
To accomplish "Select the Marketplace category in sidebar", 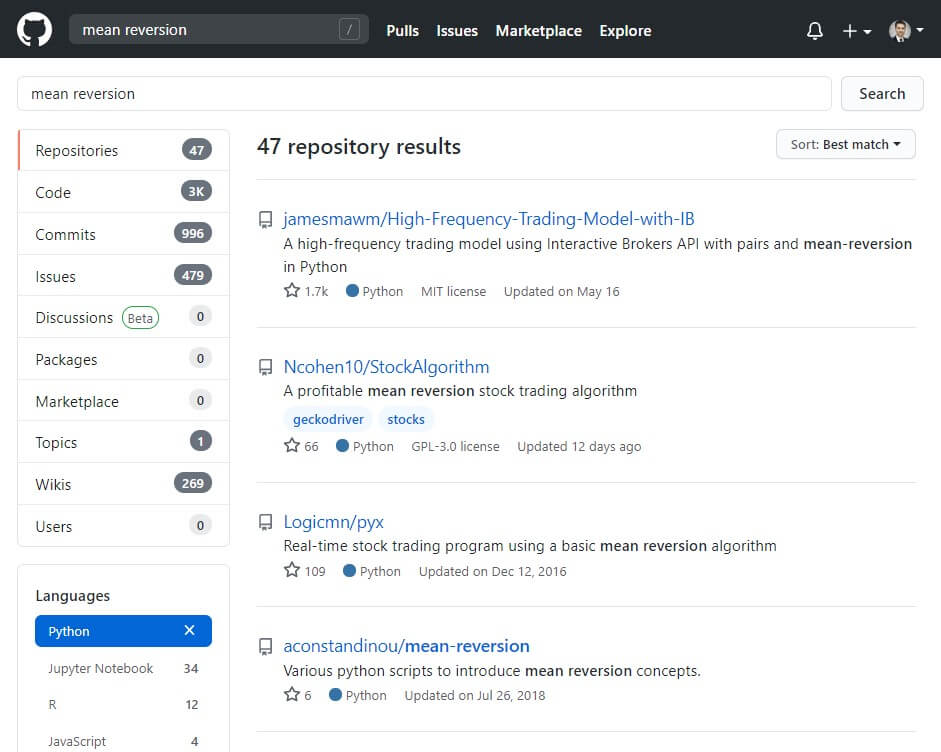I will [x=124, y=401].
